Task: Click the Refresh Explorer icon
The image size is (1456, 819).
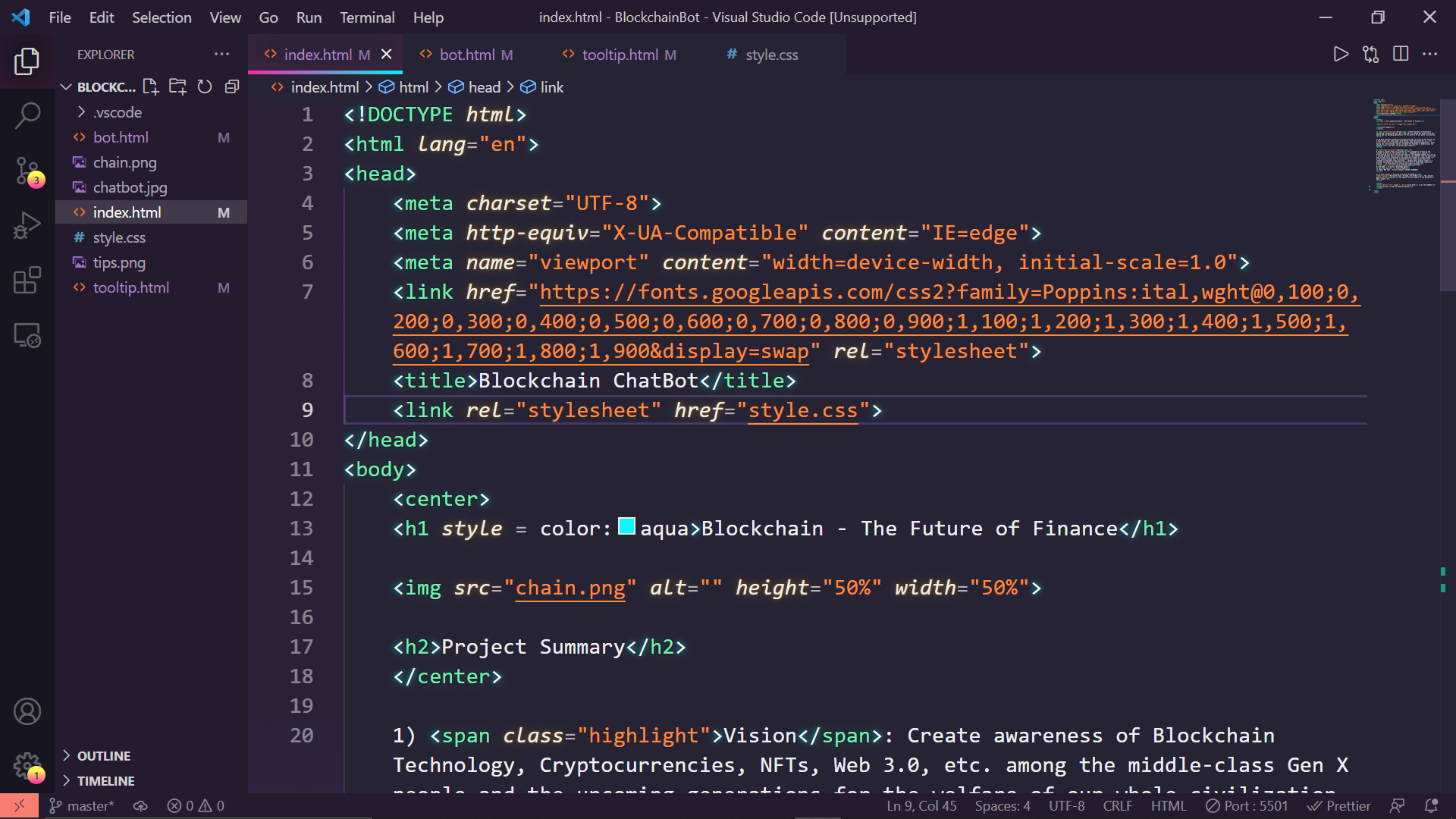Action: 205,86
